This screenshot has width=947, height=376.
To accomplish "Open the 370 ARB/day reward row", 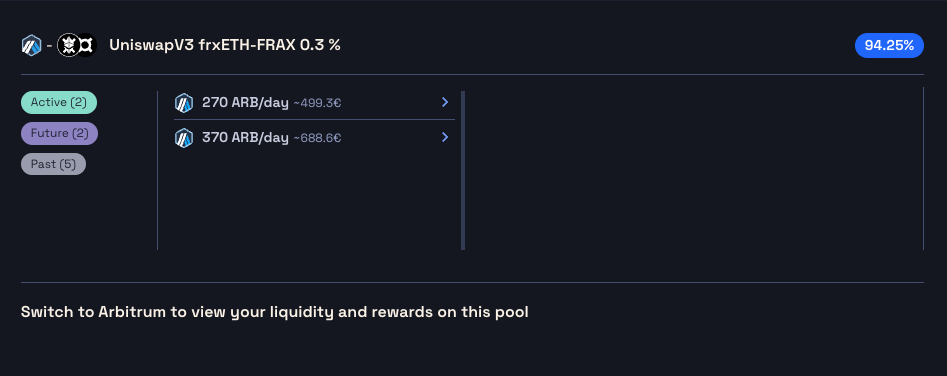I will (x=314, y=138).
